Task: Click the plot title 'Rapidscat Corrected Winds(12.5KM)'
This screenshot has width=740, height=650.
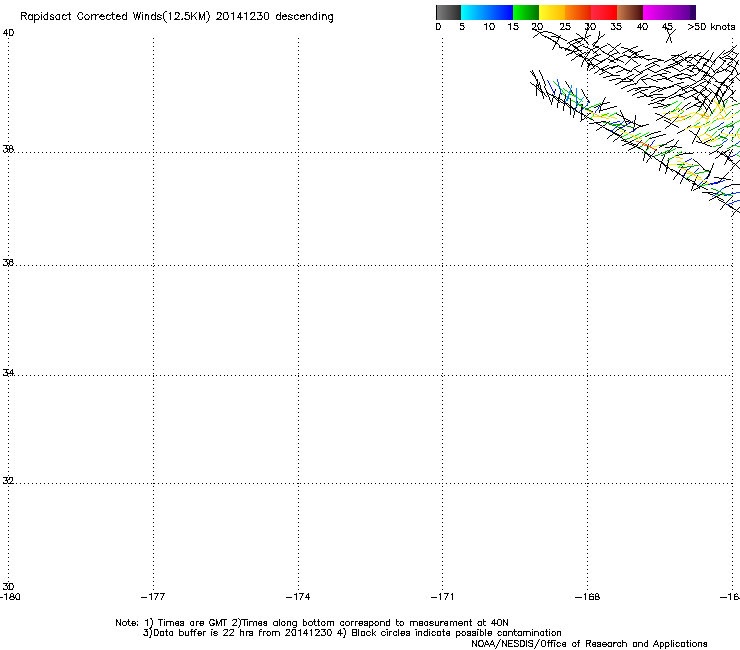Action: coord(115,17)
